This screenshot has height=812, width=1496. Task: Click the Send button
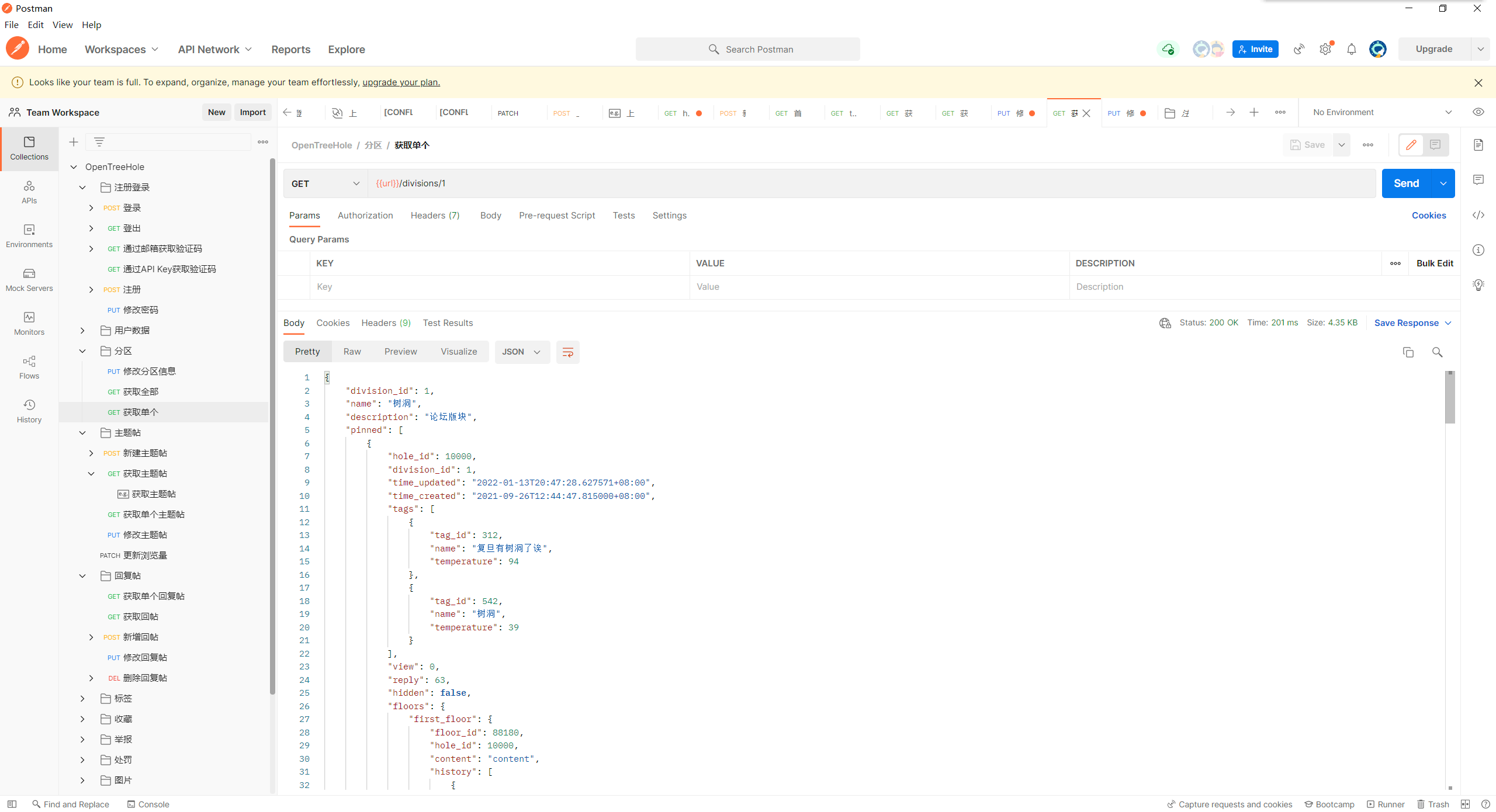pos(1406,183)
